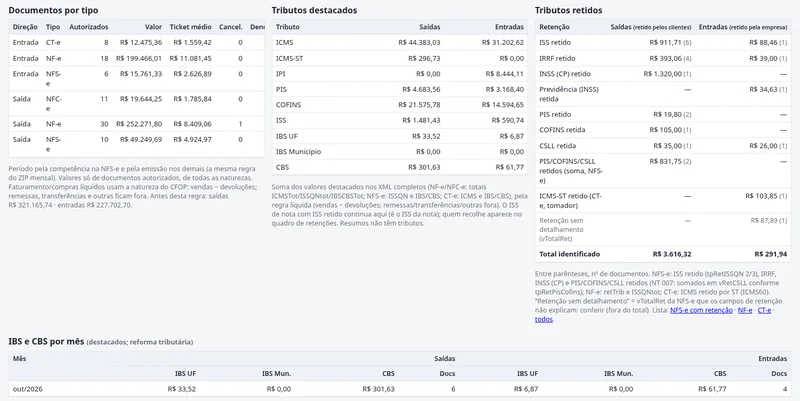The image size is (800, 401).
Task: Select IRRF retido saídas 'R$ 393,06'
Action: (665, 58)
